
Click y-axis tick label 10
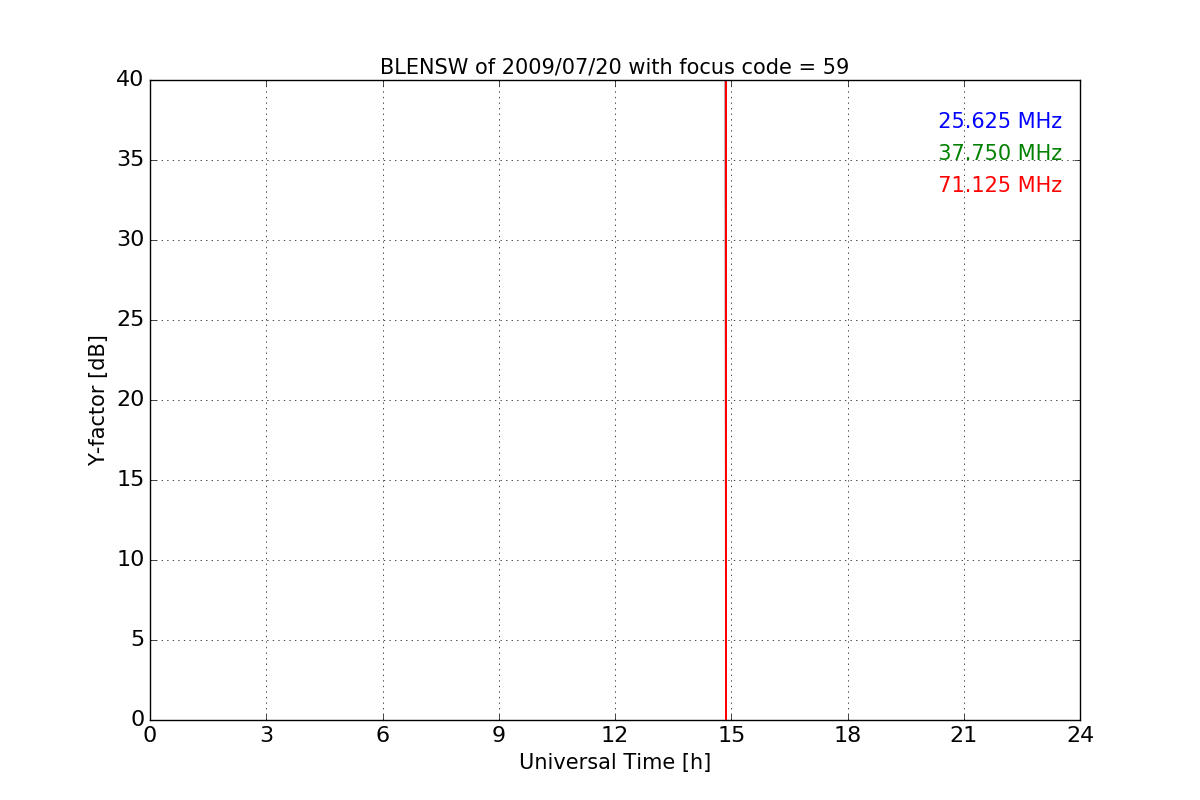click(x=131, y=559)
